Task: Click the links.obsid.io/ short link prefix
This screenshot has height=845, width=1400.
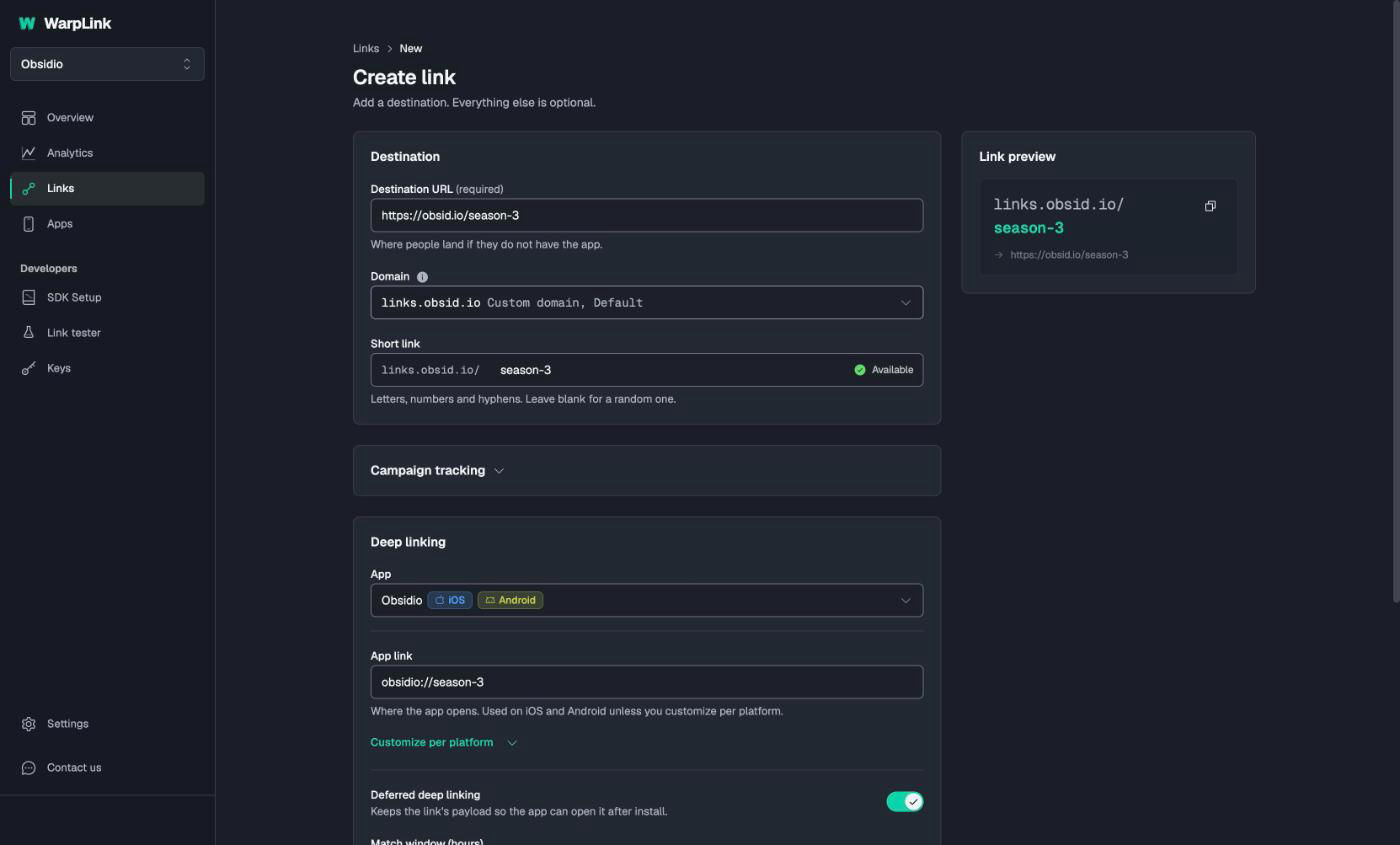Action: click(x=430, y=370)
